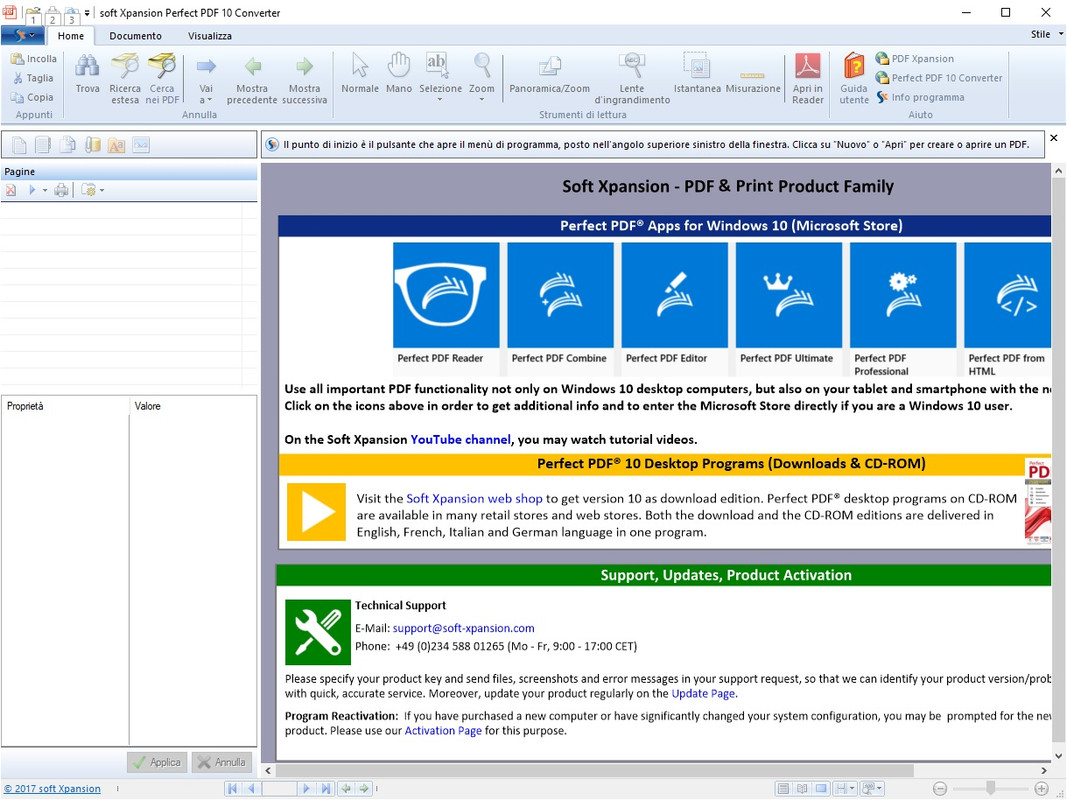The height and width of the screenshot is (800, 1067).
Task: Click the Cerca nei PDF icon
Action: [x=162, y=65]
